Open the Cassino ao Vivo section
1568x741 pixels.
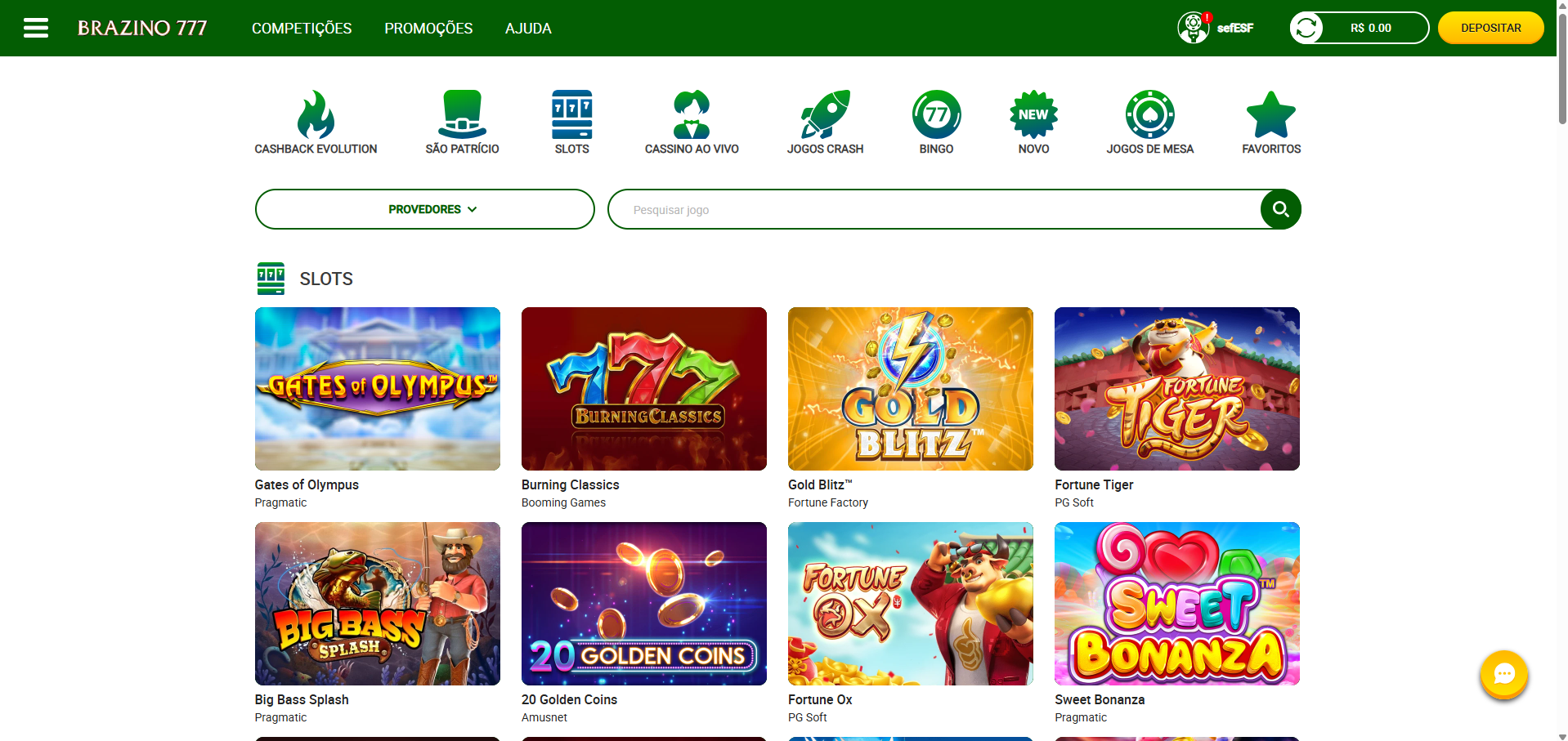pos(692,115)
